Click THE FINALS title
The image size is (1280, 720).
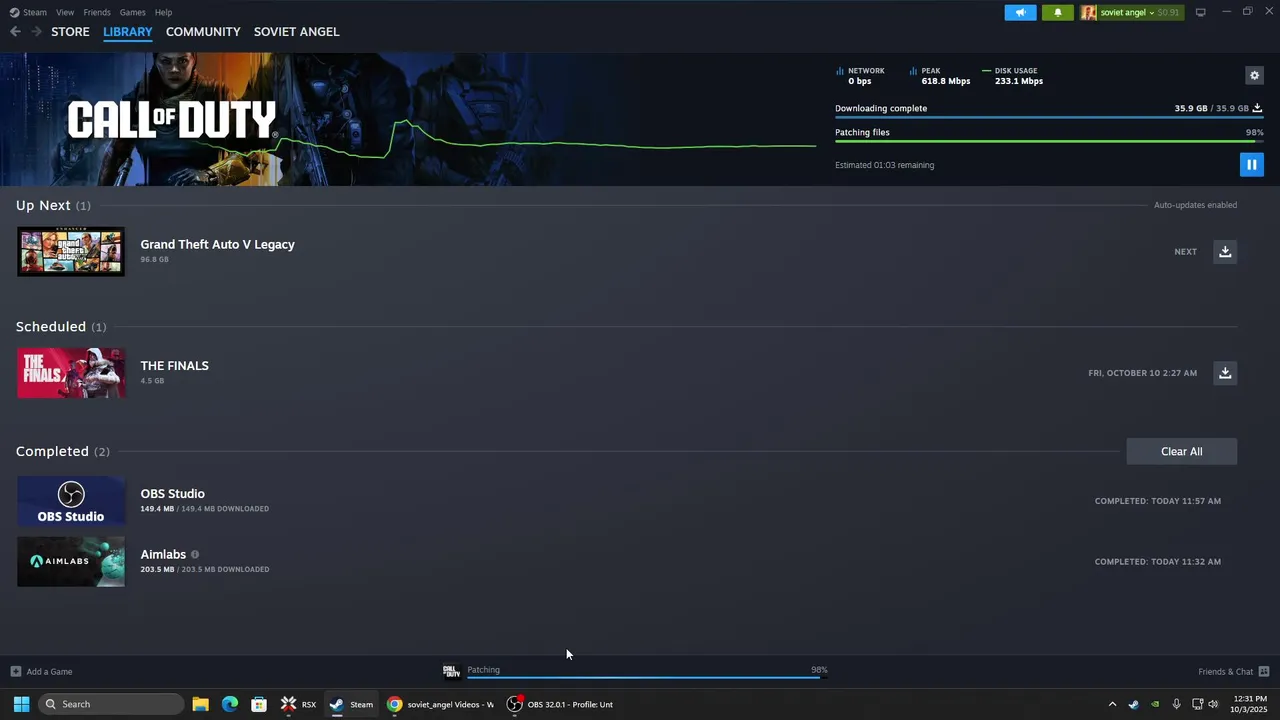[x=174, y=366]
